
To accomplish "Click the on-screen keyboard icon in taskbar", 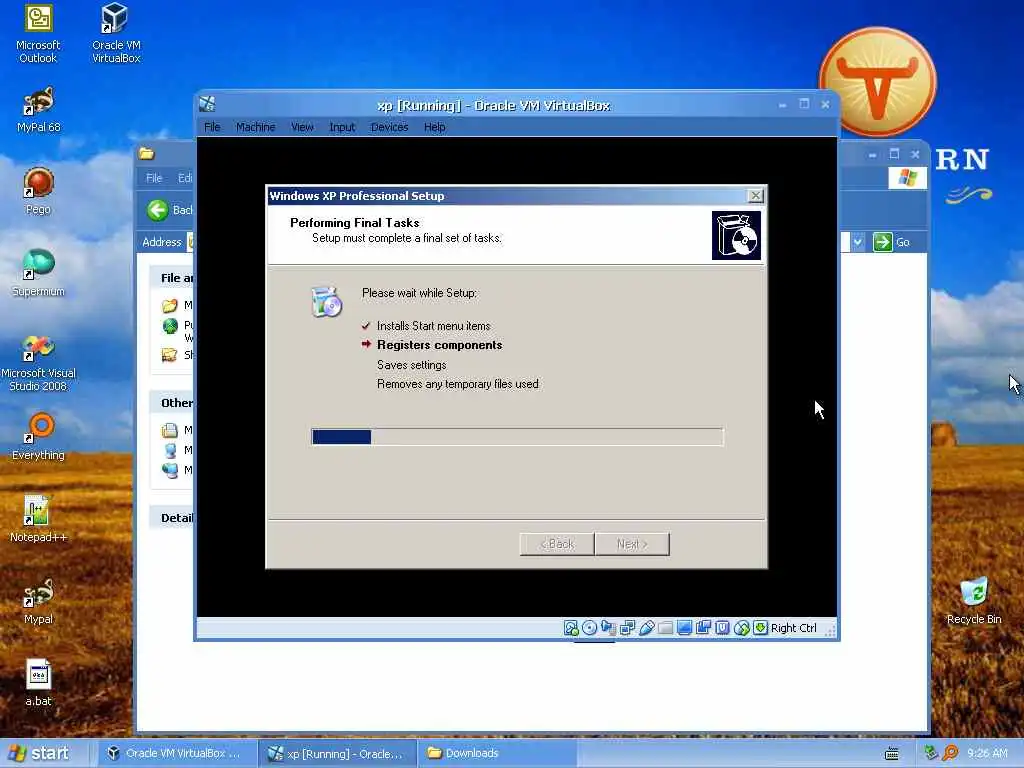I will pyautogui.click(x=891, y=754).
